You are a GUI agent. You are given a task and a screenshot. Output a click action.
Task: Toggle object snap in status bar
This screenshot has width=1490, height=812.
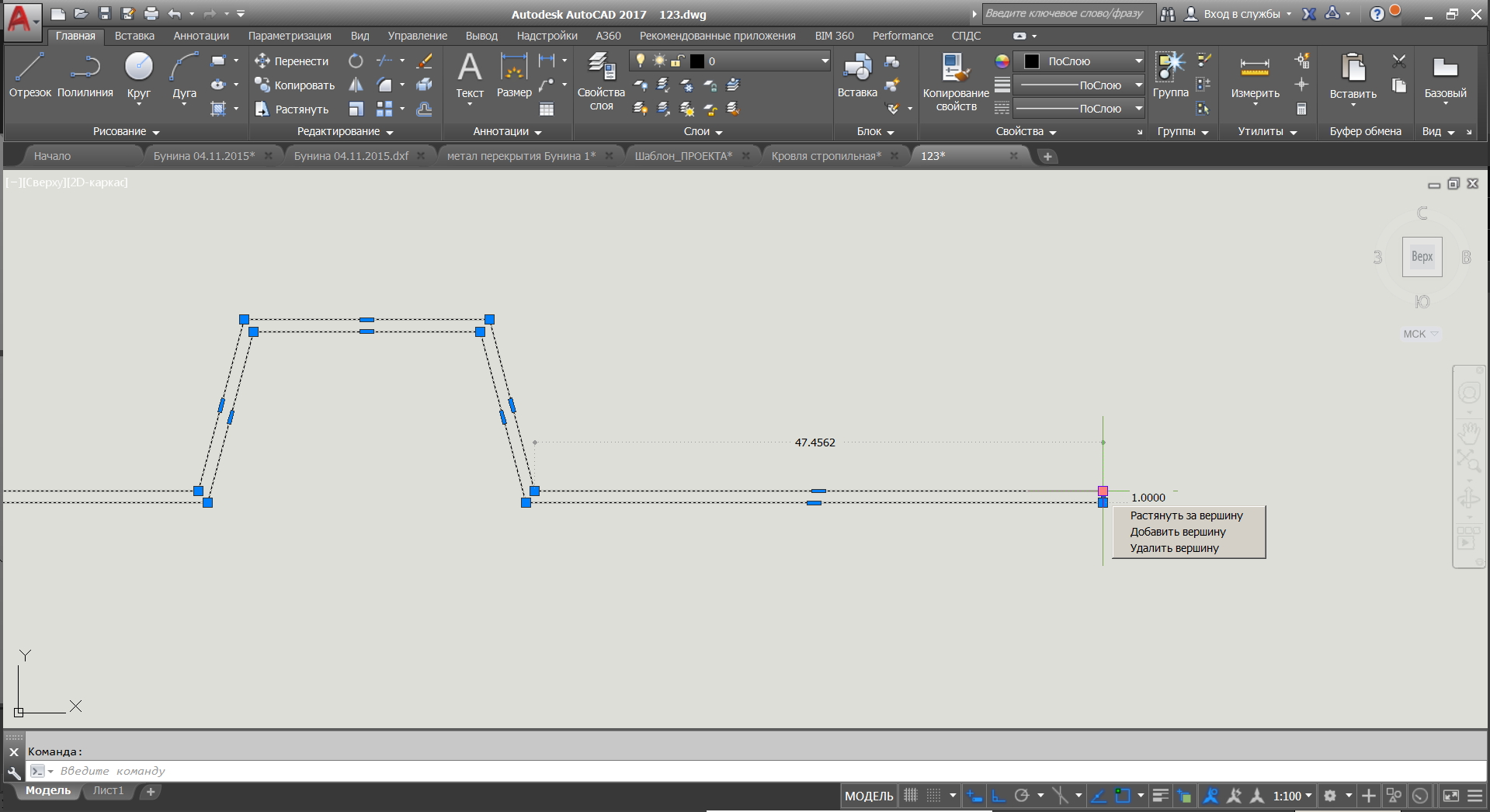pos(1123,796)
